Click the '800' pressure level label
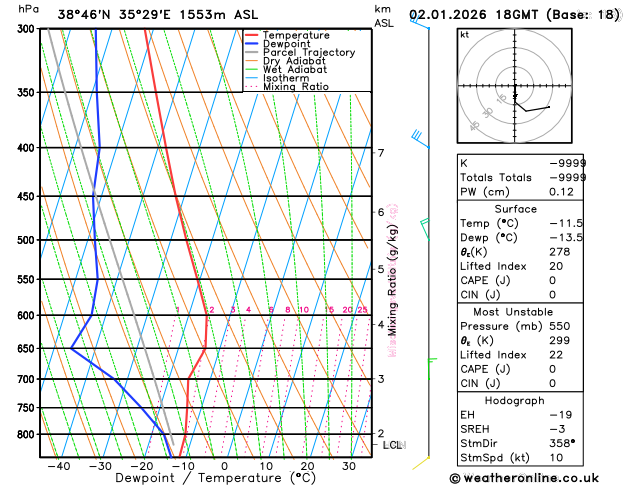The width and height of the screenshot is (629, 486). pos(28,435)
